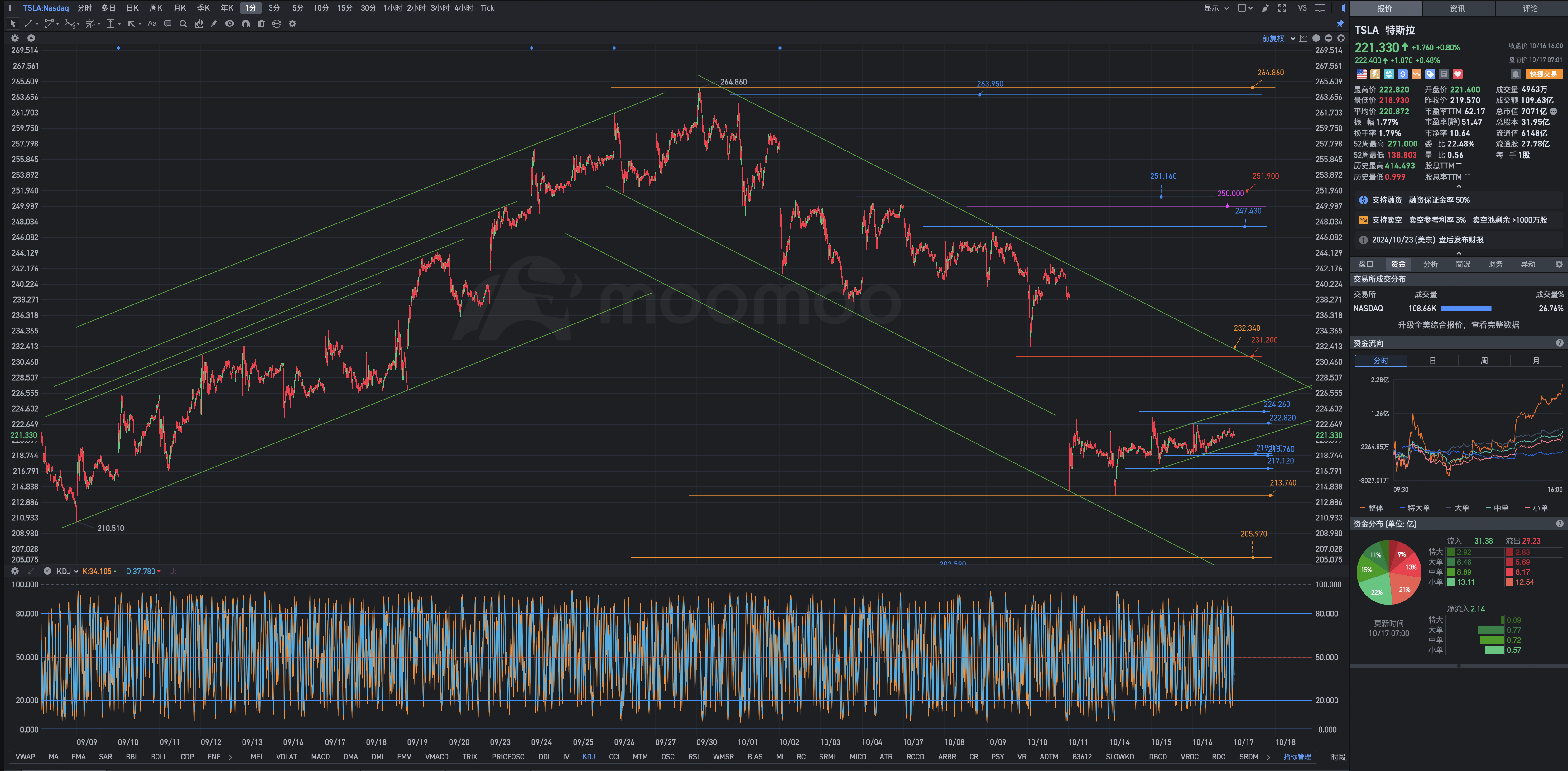Screen dimensions: 1568x771
Task: Click 升级全美综合报价 upgrade link
Action: coord(1459,325)
